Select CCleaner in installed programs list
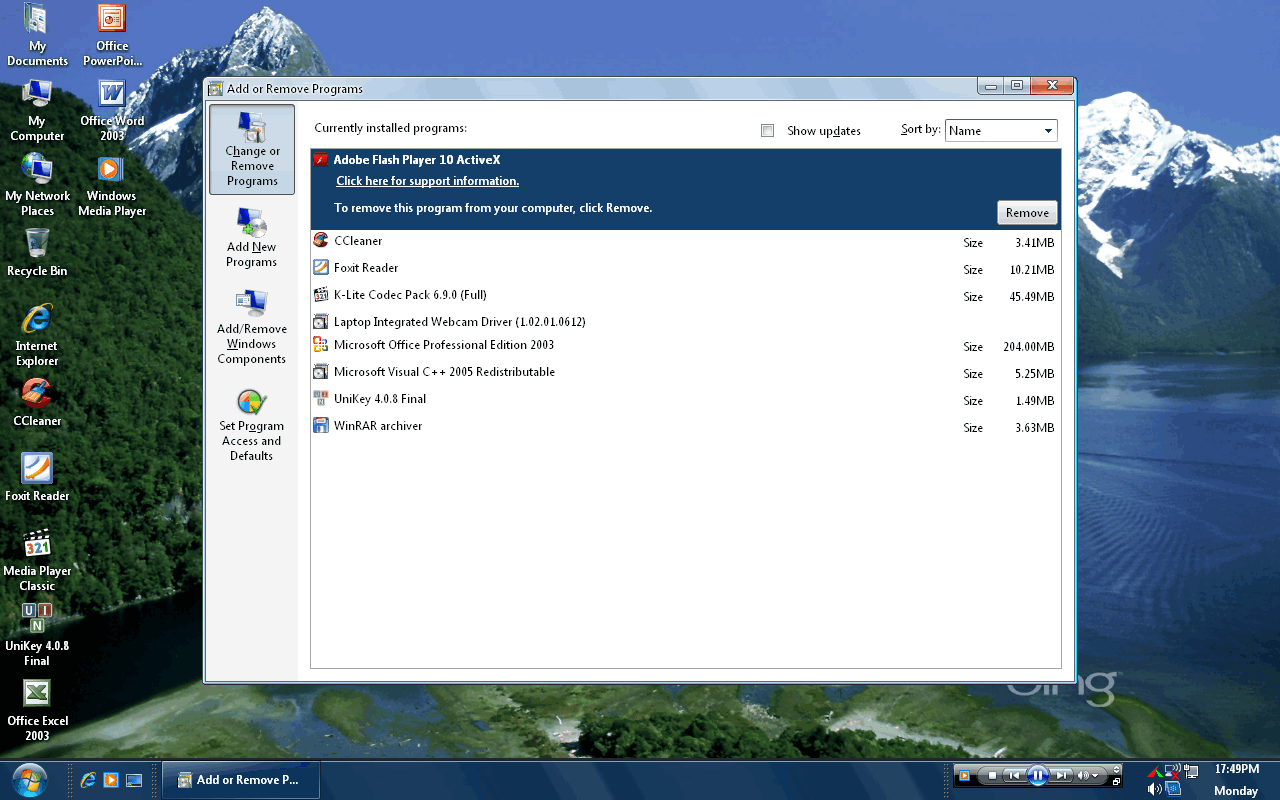This screenshot has width=1280, height=800. [x=686, y=241]
